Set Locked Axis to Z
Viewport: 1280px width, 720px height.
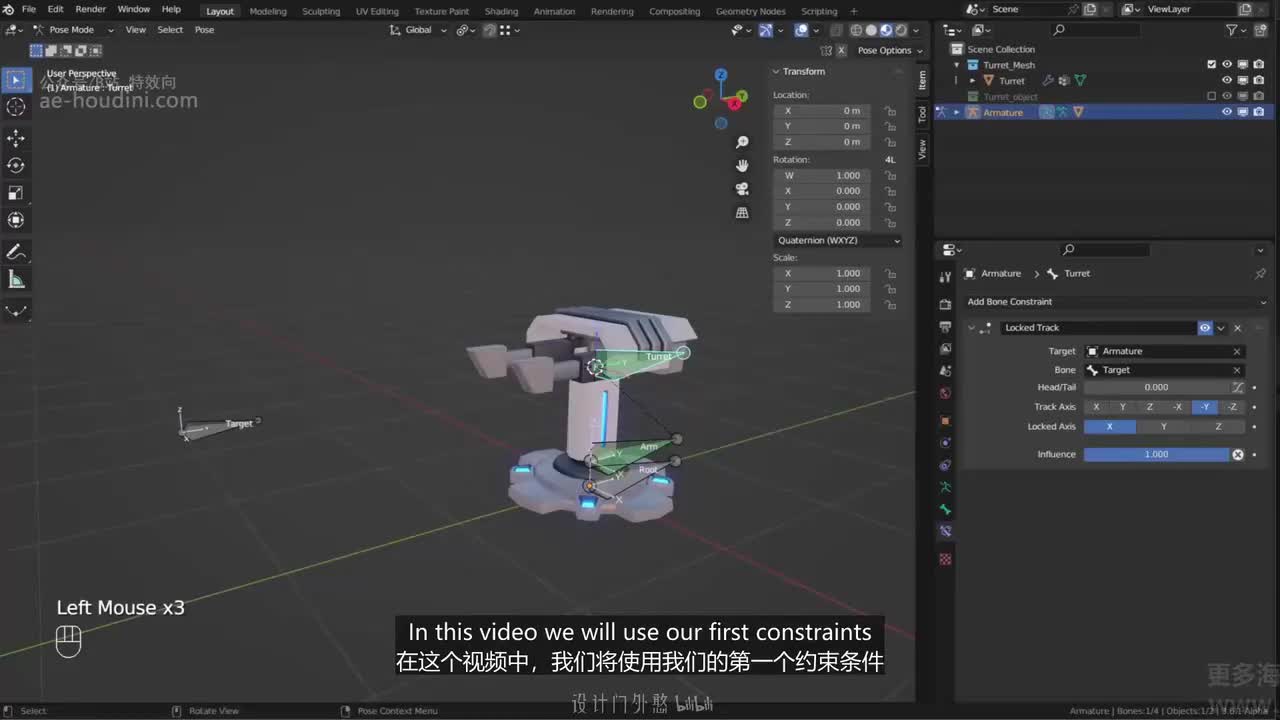(1218, 427)
